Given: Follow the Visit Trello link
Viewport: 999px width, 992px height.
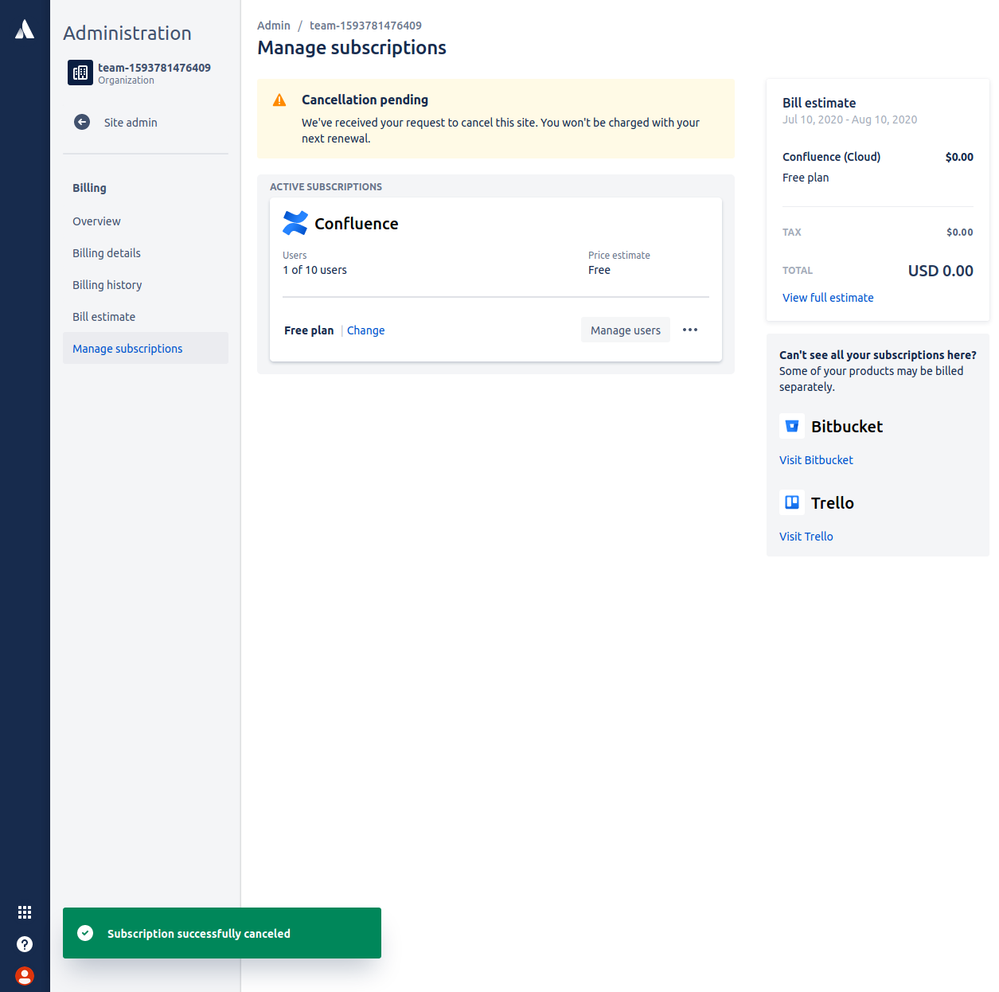Looking at the screenshot, I should point(806,536).
